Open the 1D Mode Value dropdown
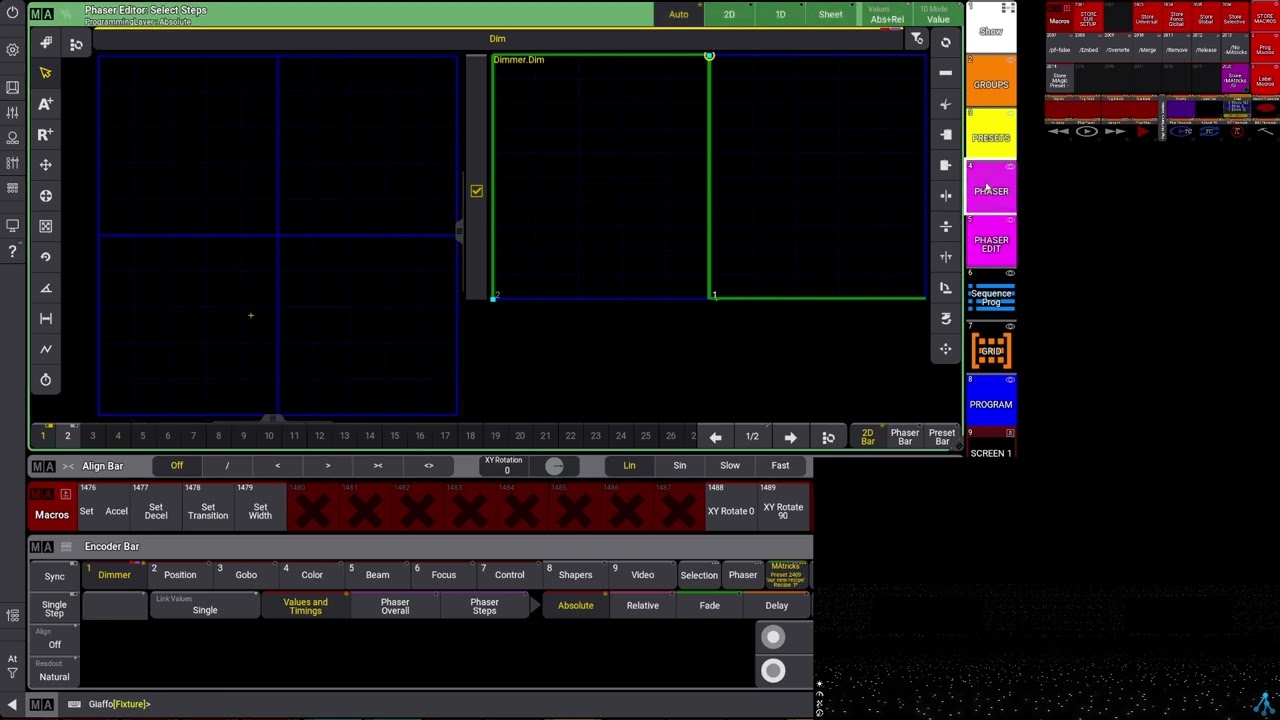 click(937, 14)
